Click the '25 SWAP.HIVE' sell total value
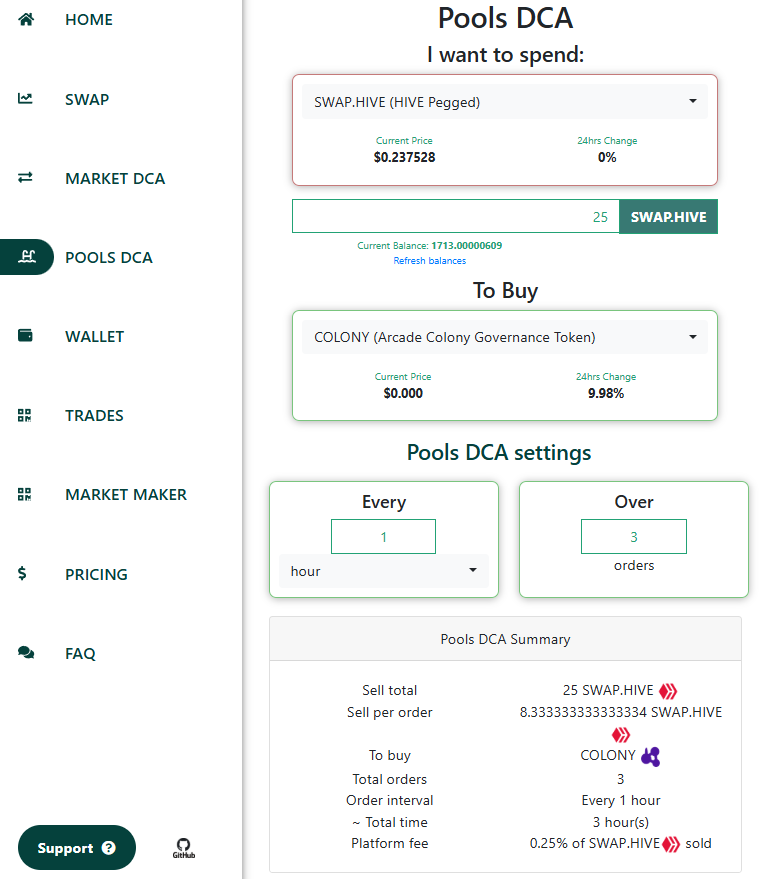This screenshot has height=879, width=762. 608,690
